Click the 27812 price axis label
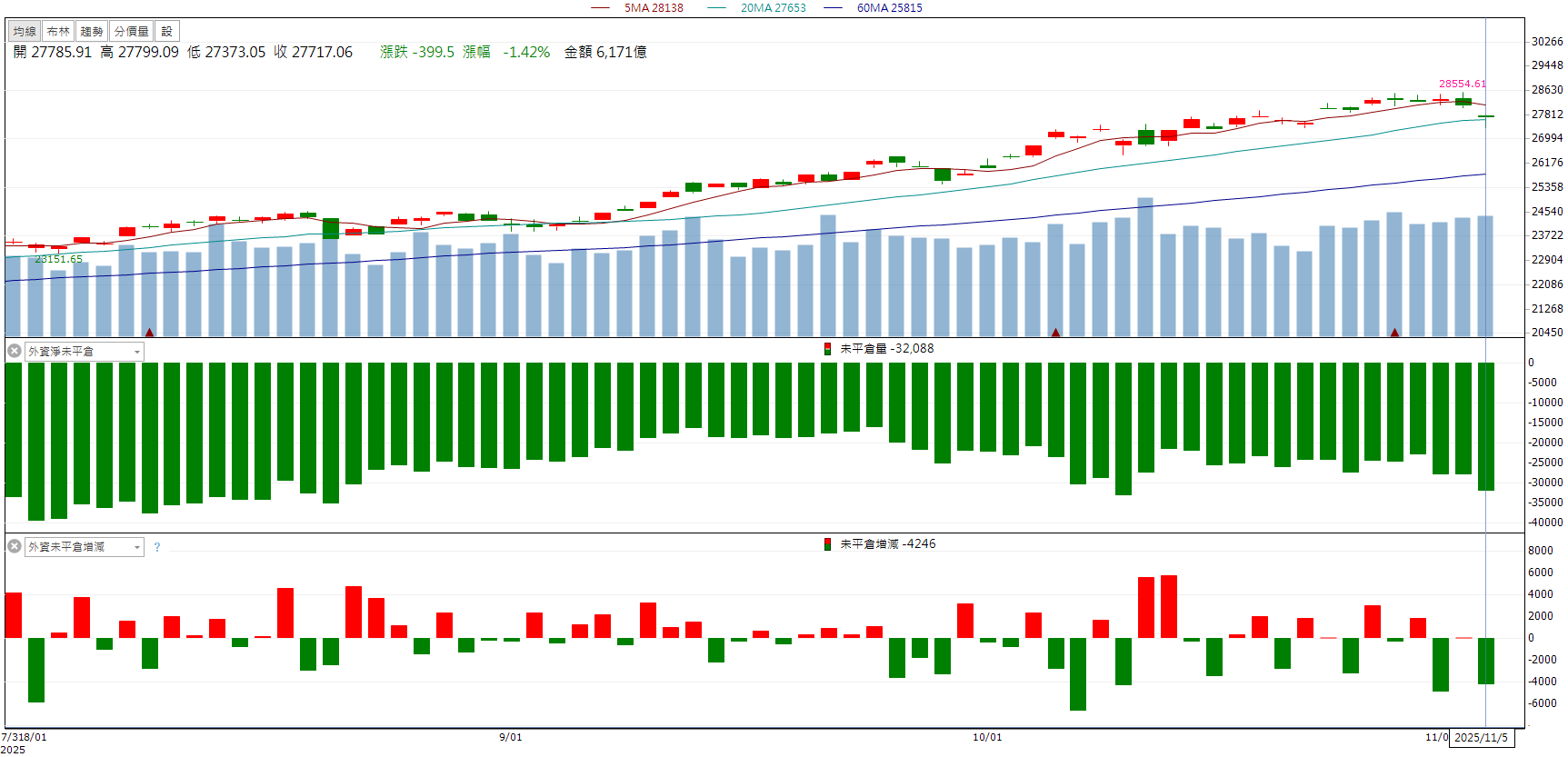Viewport: 1568px width, 757px height. (1547, 115)
